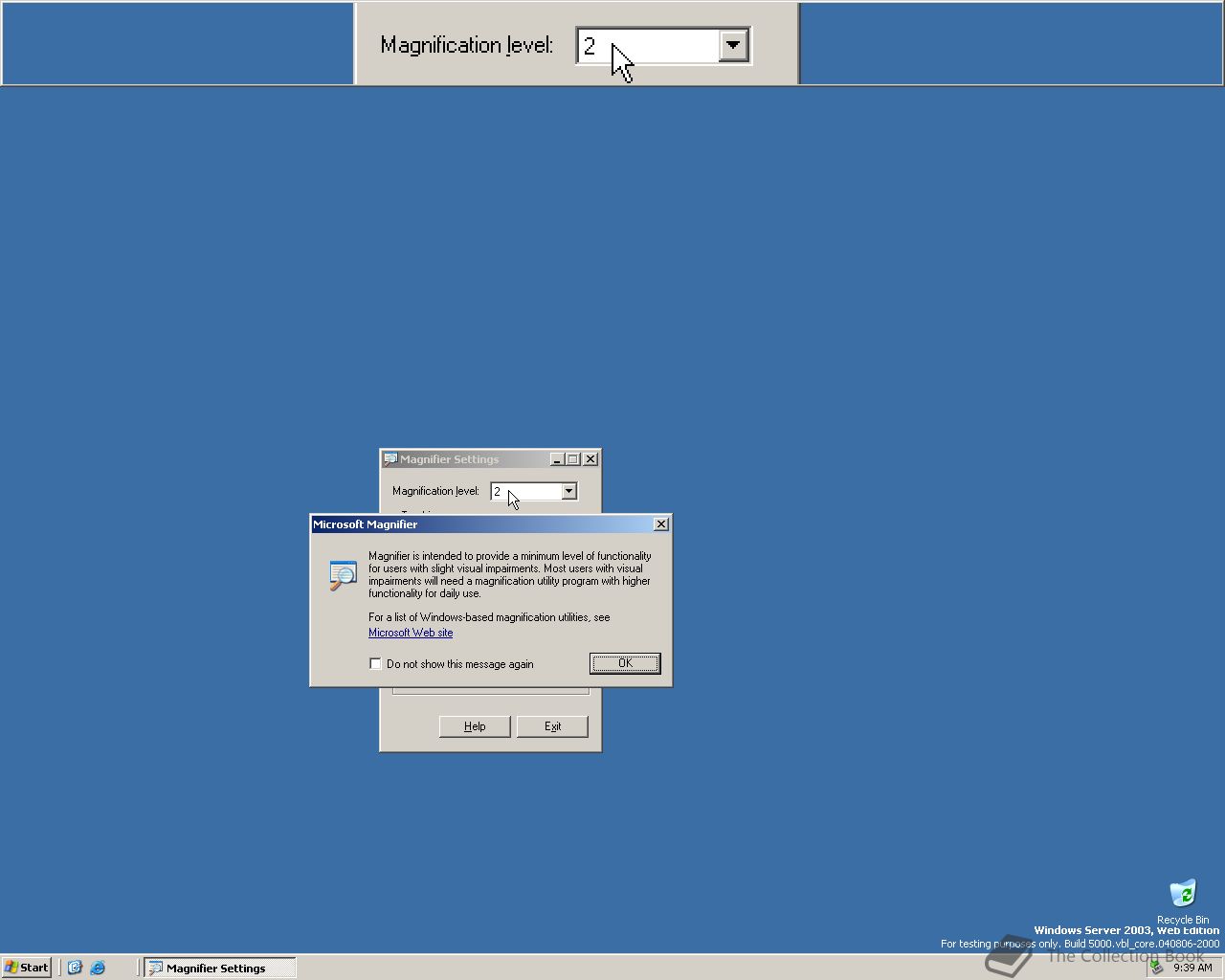Click the Exit button in Magnifier Settings
Screen dimensions: 1225x980
click(x=552, y=726)
